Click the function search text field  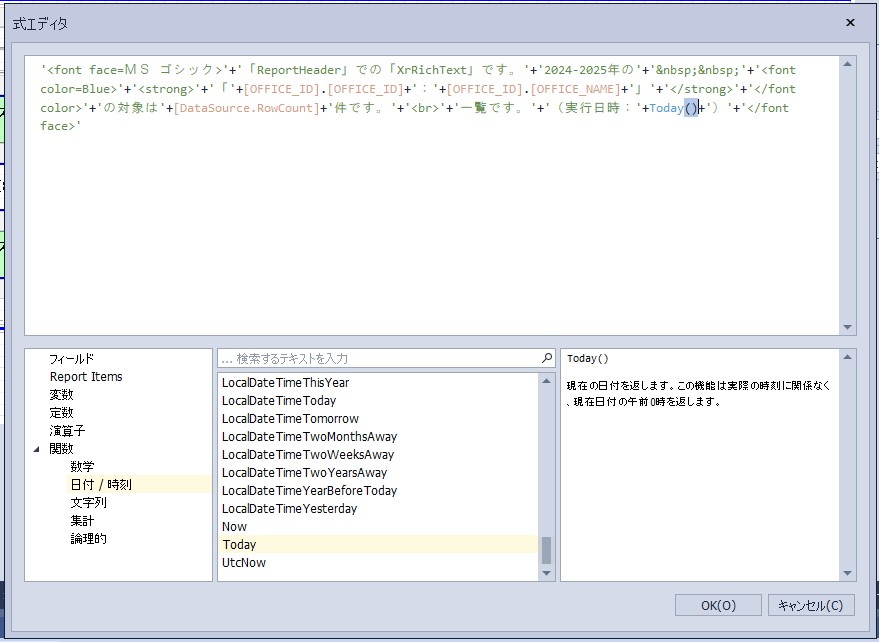tap(380, 358)
